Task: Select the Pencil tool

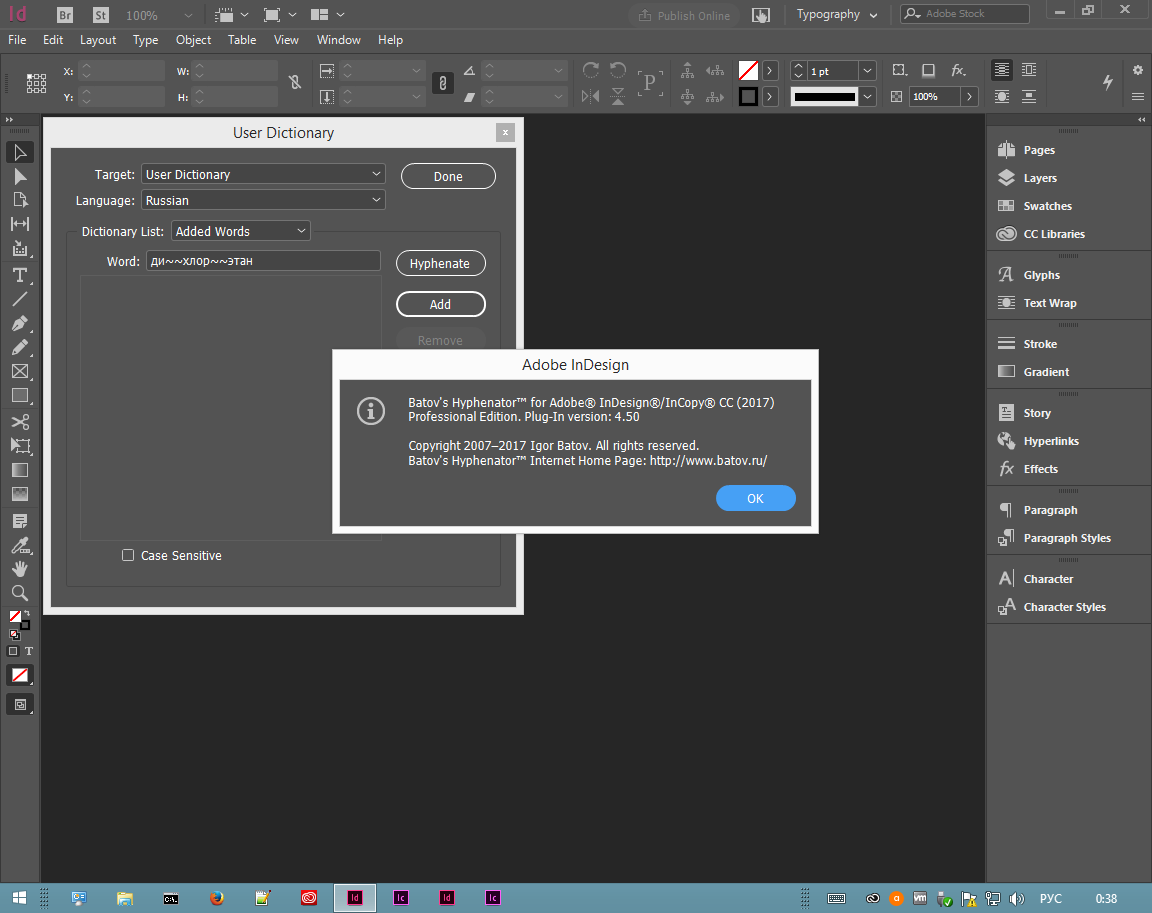Action: (x=20, y=347)
